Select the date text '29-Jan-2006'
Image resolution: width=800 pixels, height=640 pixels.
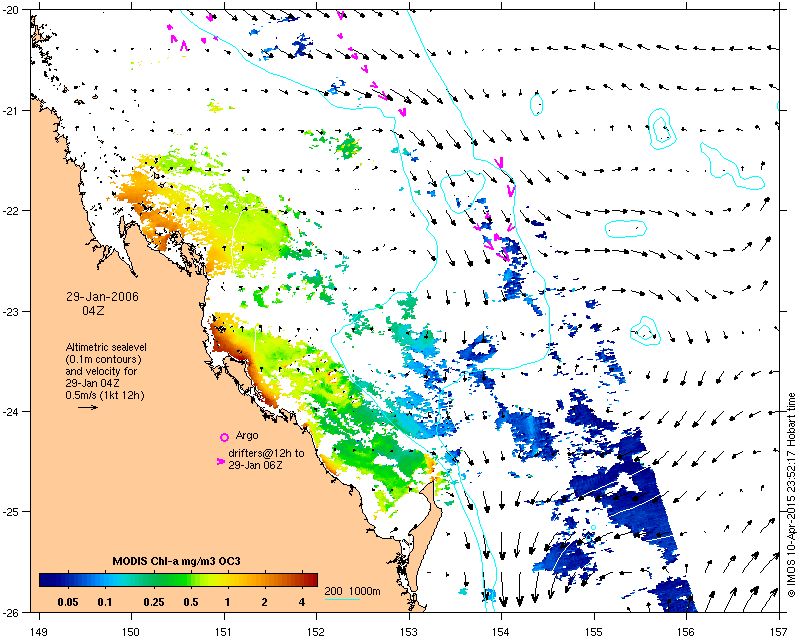tap(102, 297)
